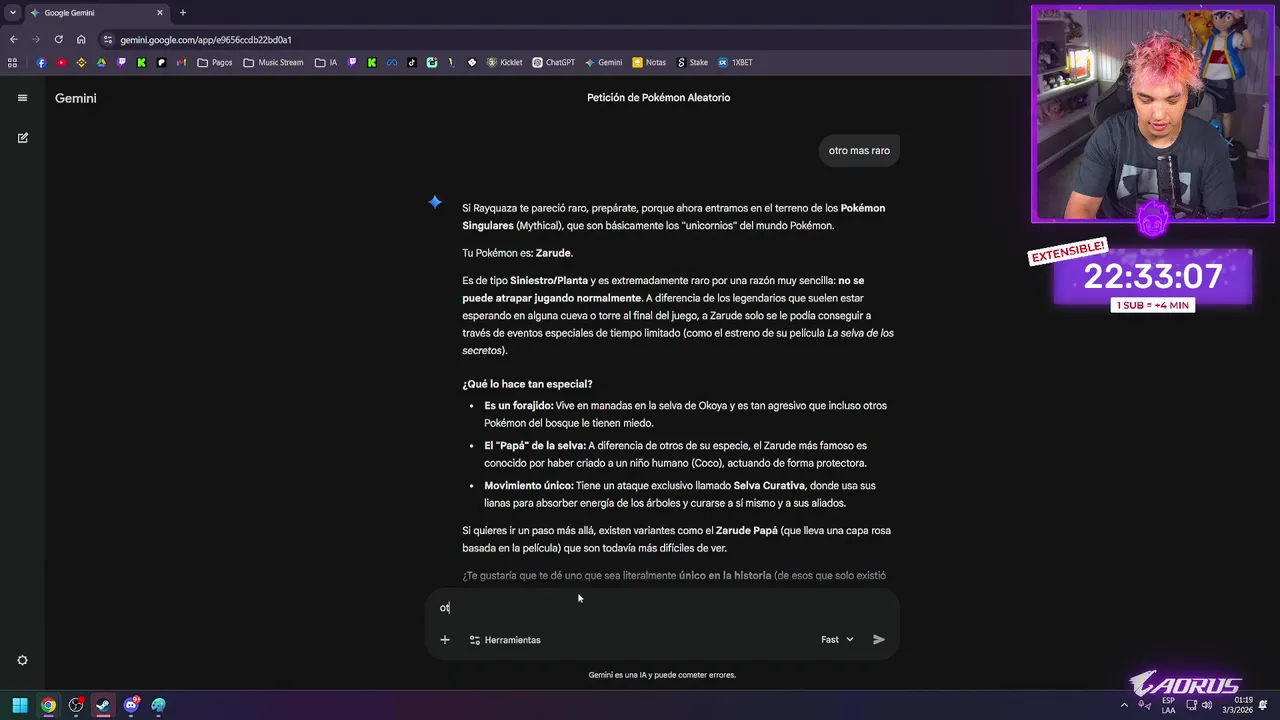Focus the Gemini prompt input field
This screenshot has height=720, width=1280.
[662, 607]
